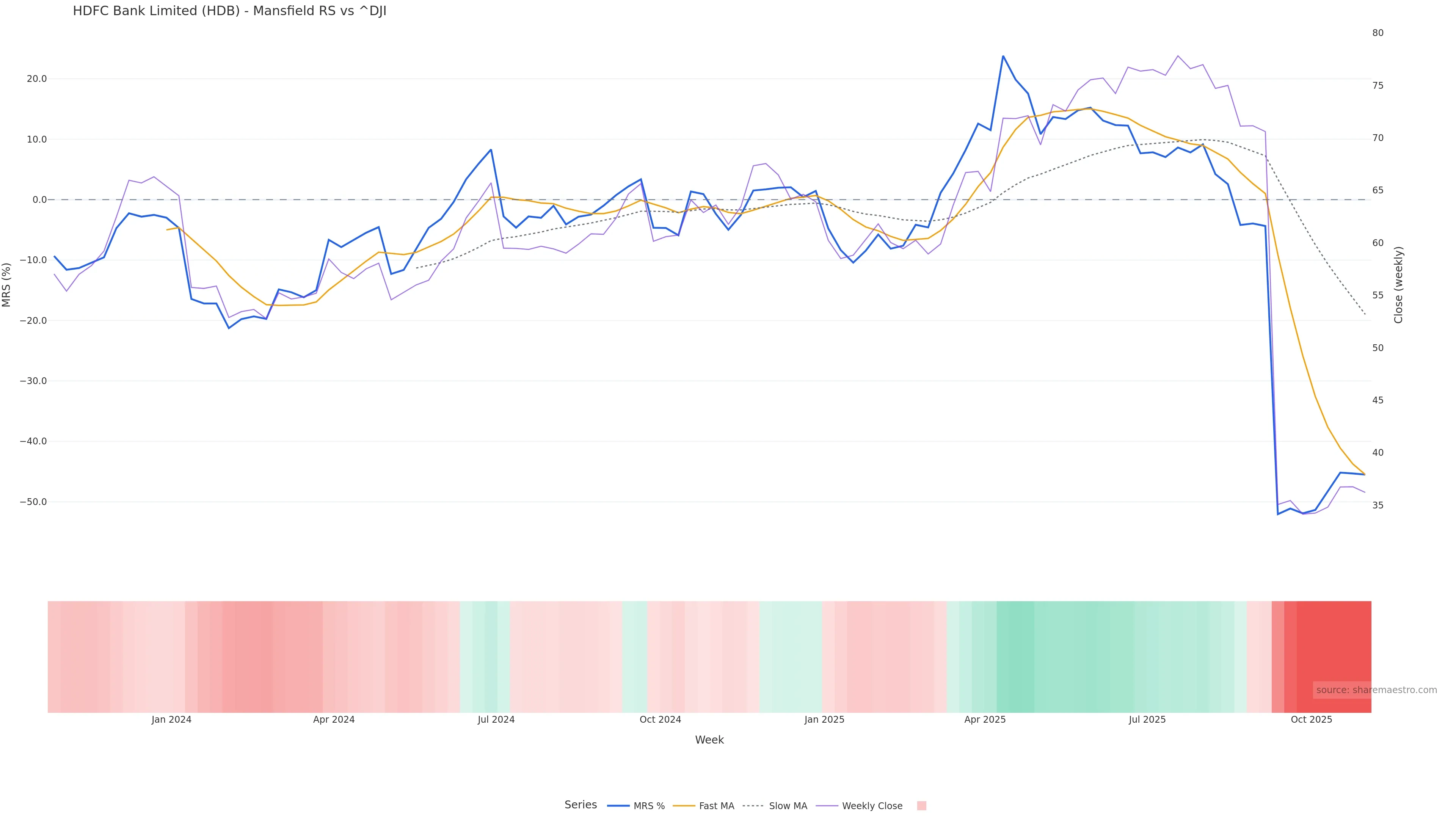Click the Series legend title
This screenshot has width=1456, height=819.
click(x=581, y=805)
